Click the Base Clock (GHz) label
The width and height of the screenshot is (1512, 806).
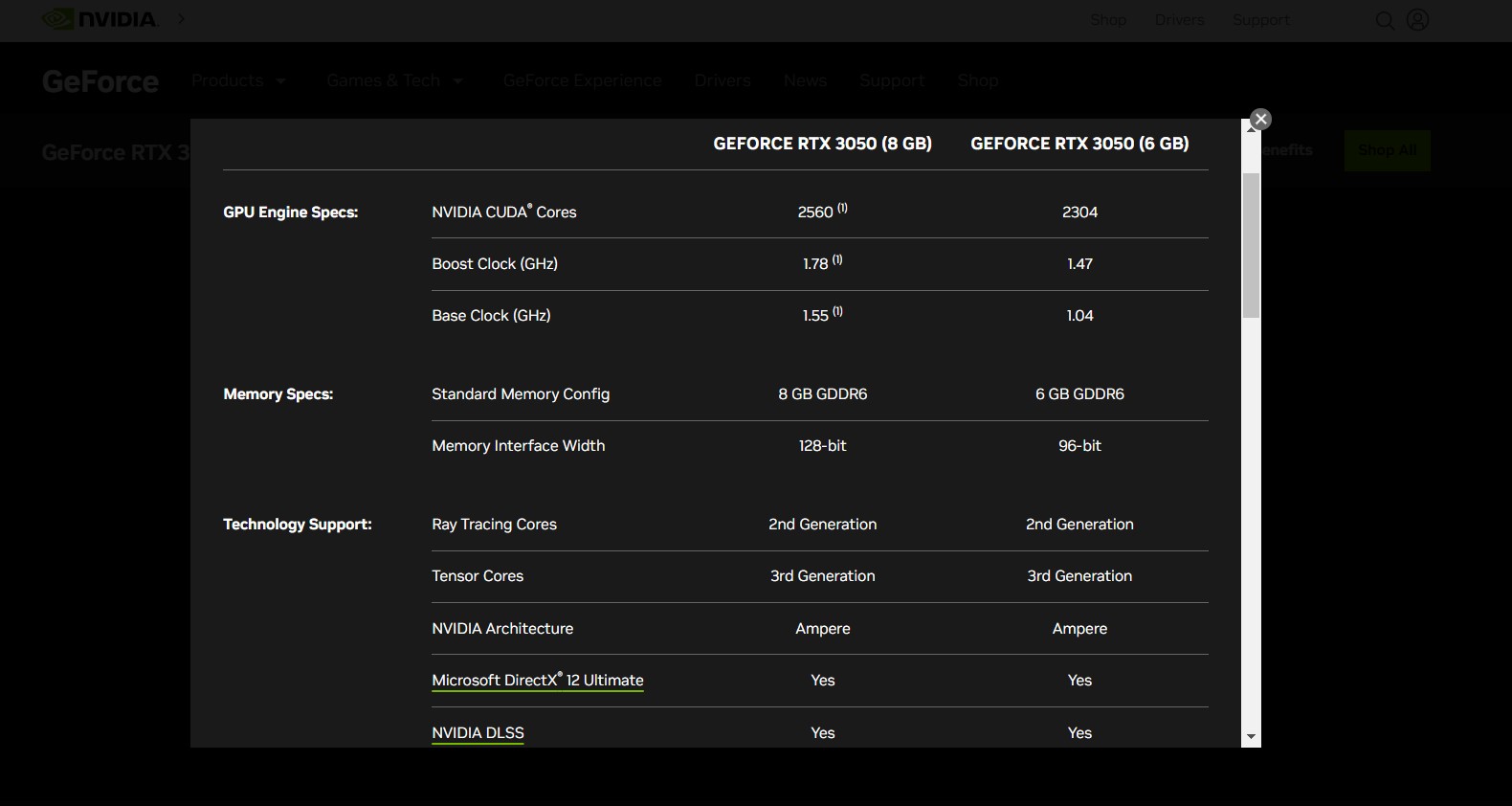point(491,316)
